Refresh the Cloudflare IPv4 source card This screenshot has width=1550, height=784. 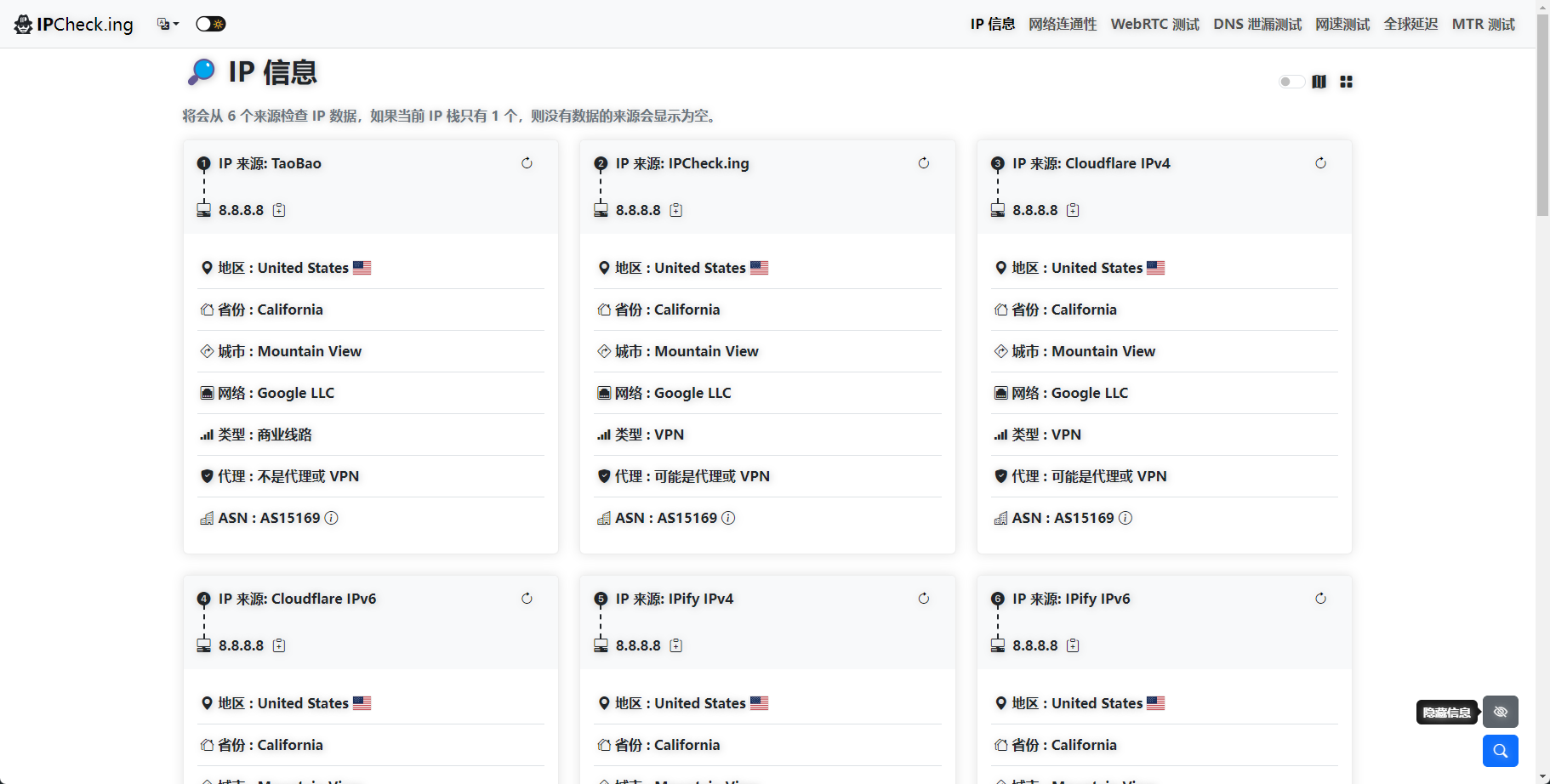tap(1320, 163)
